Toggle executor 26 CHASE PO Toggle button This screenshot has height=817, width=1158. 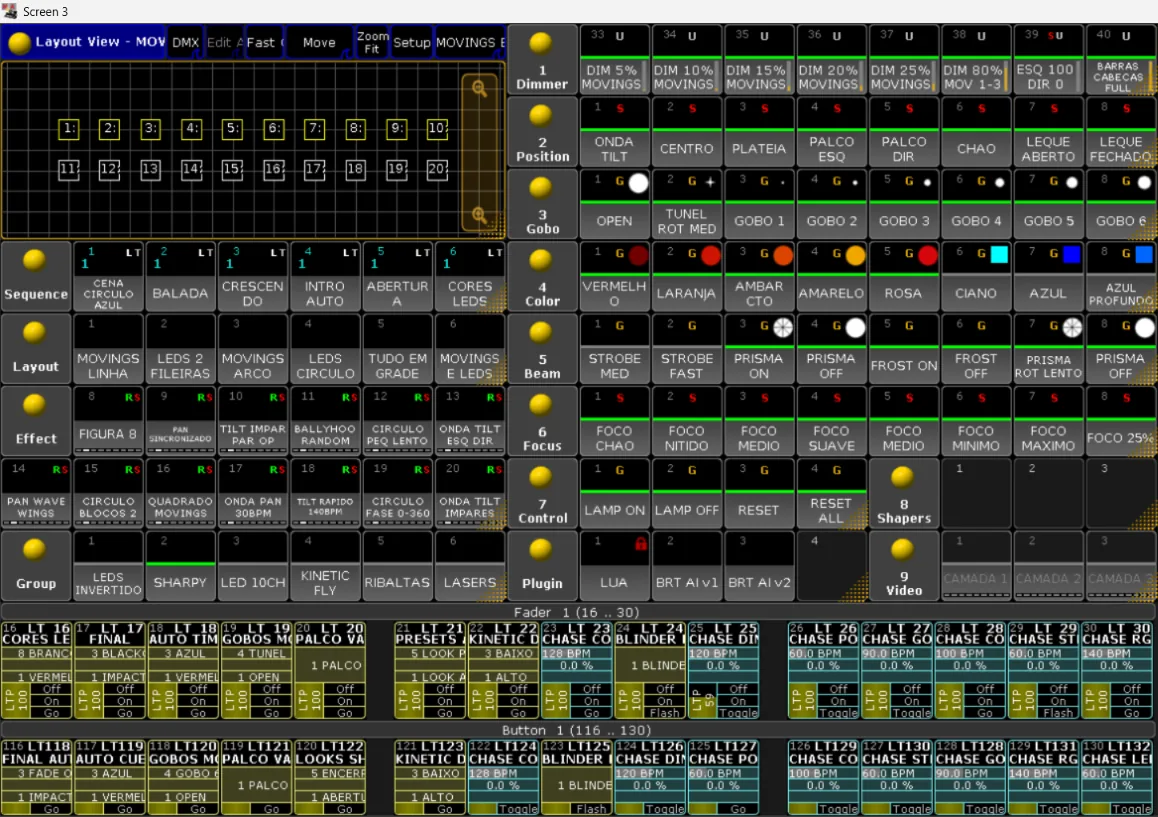pos(838,713)
